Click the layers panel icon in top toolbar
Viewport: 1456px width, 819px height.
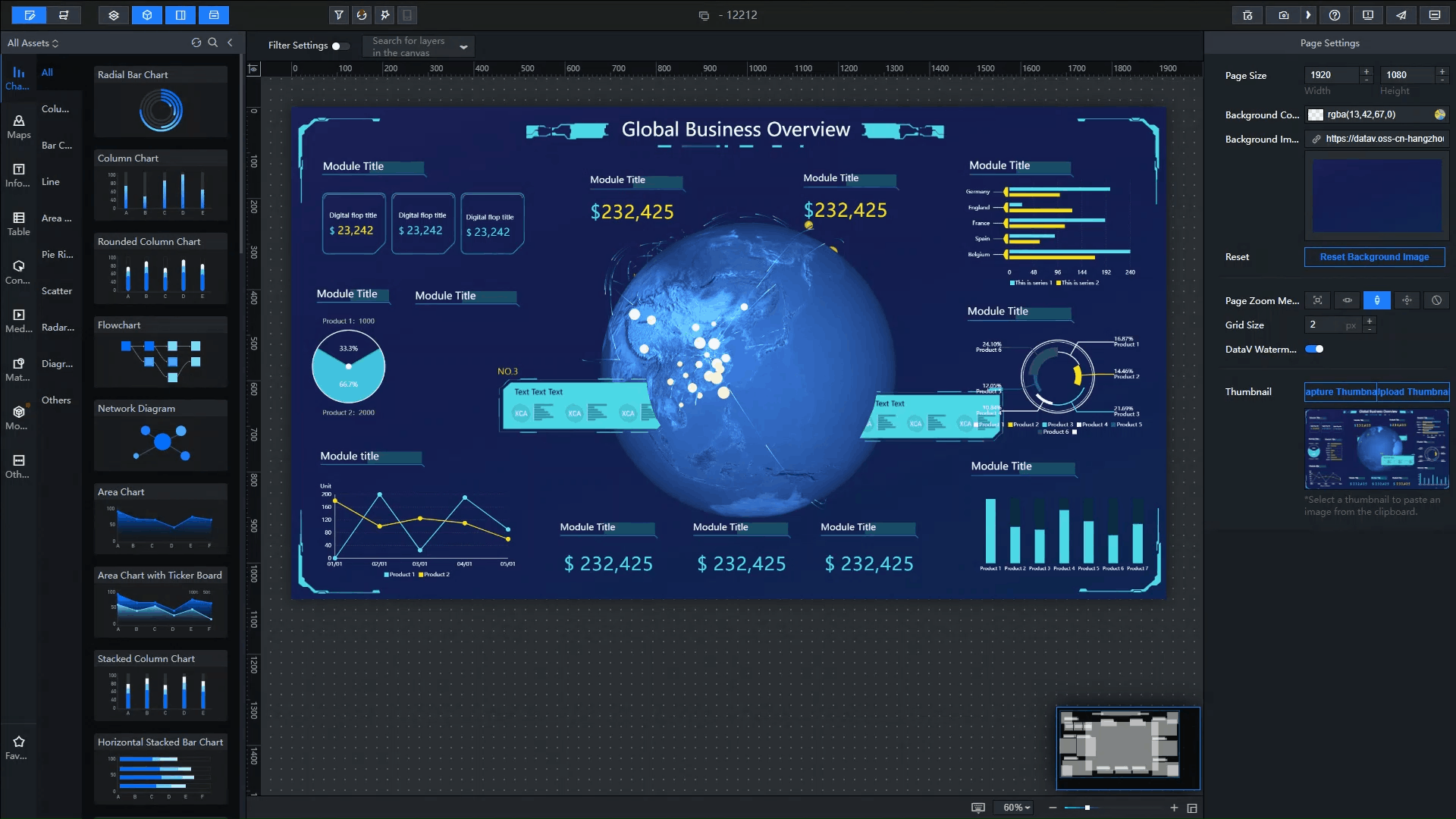click(x=114, y=15)
